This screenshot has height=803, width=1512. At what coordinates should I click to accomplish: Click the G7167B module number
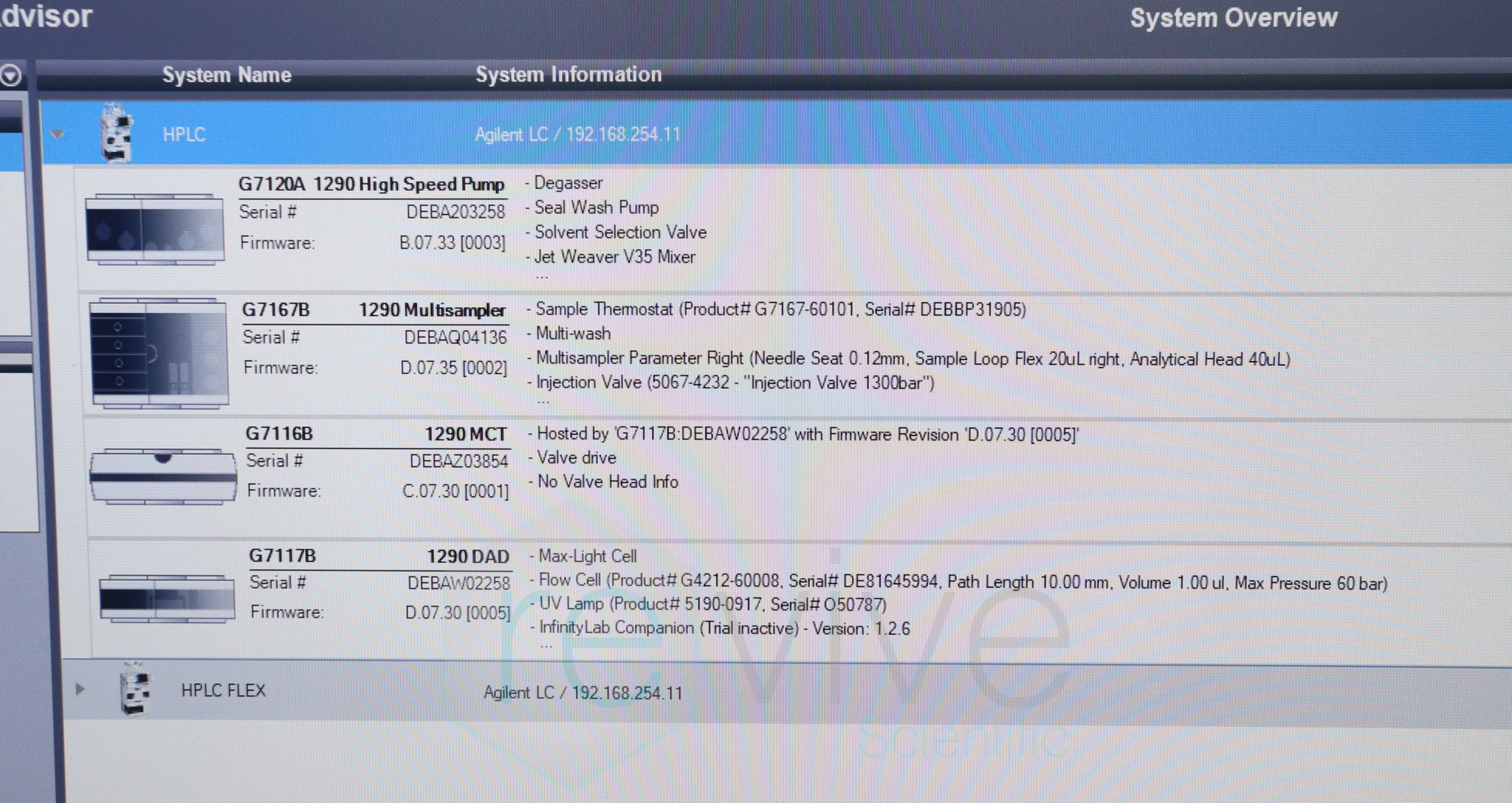276,309
